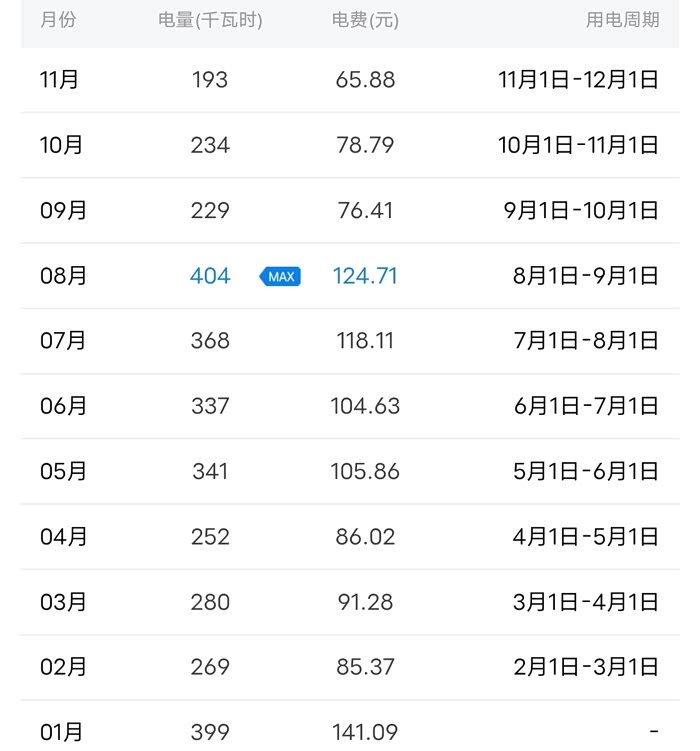Select the 11月1日-12月1日 billing period
This screenshot has height=751, width=700.
point(578,80)
